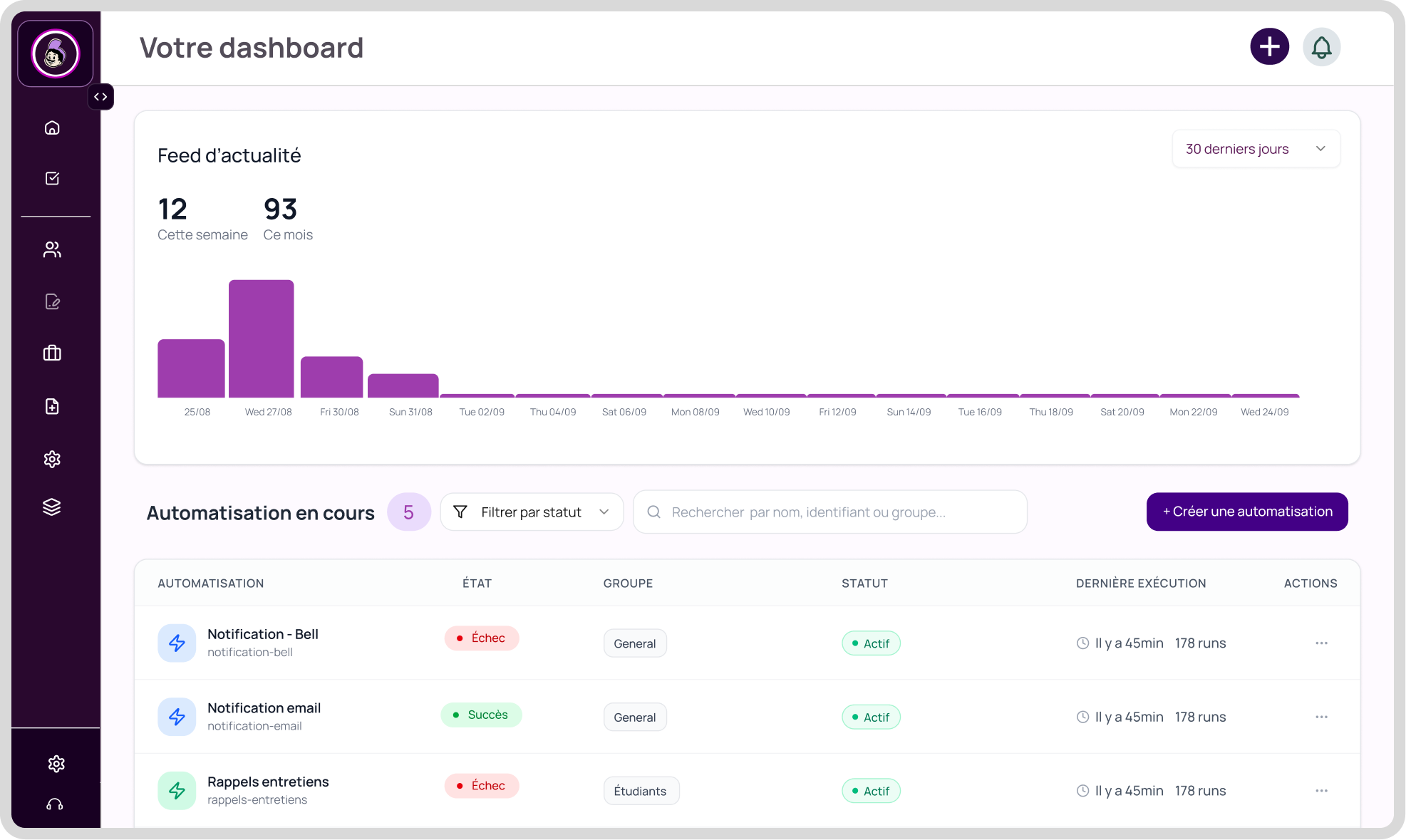This screenshot has width=1406, height=840.
Task: Open the layers stack sidebar icon
Action: [x=52, y=507]
